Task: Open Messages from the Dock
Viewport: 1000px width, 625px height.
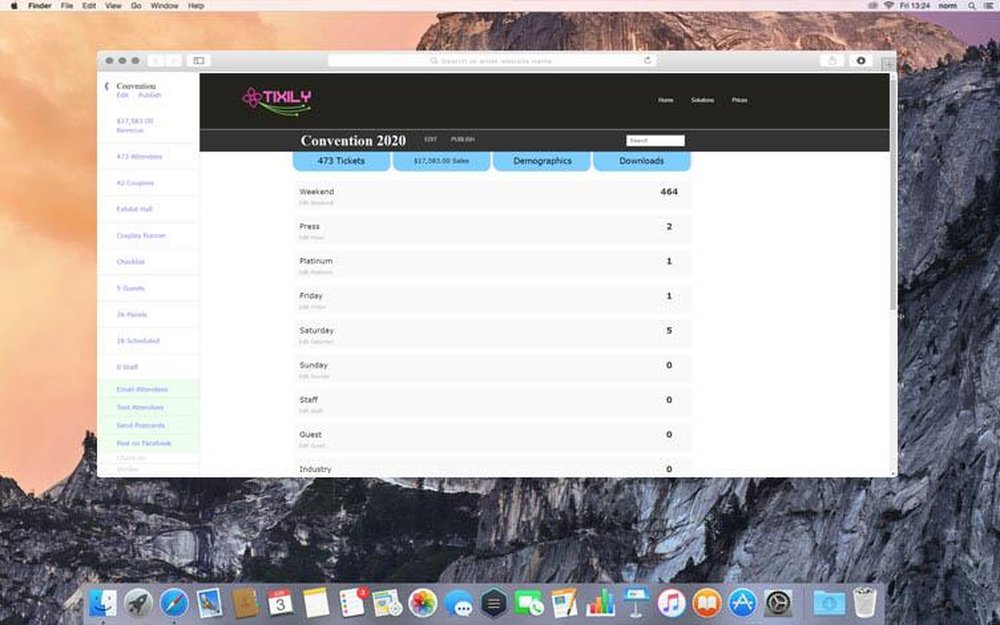Action: coord(459,603)
